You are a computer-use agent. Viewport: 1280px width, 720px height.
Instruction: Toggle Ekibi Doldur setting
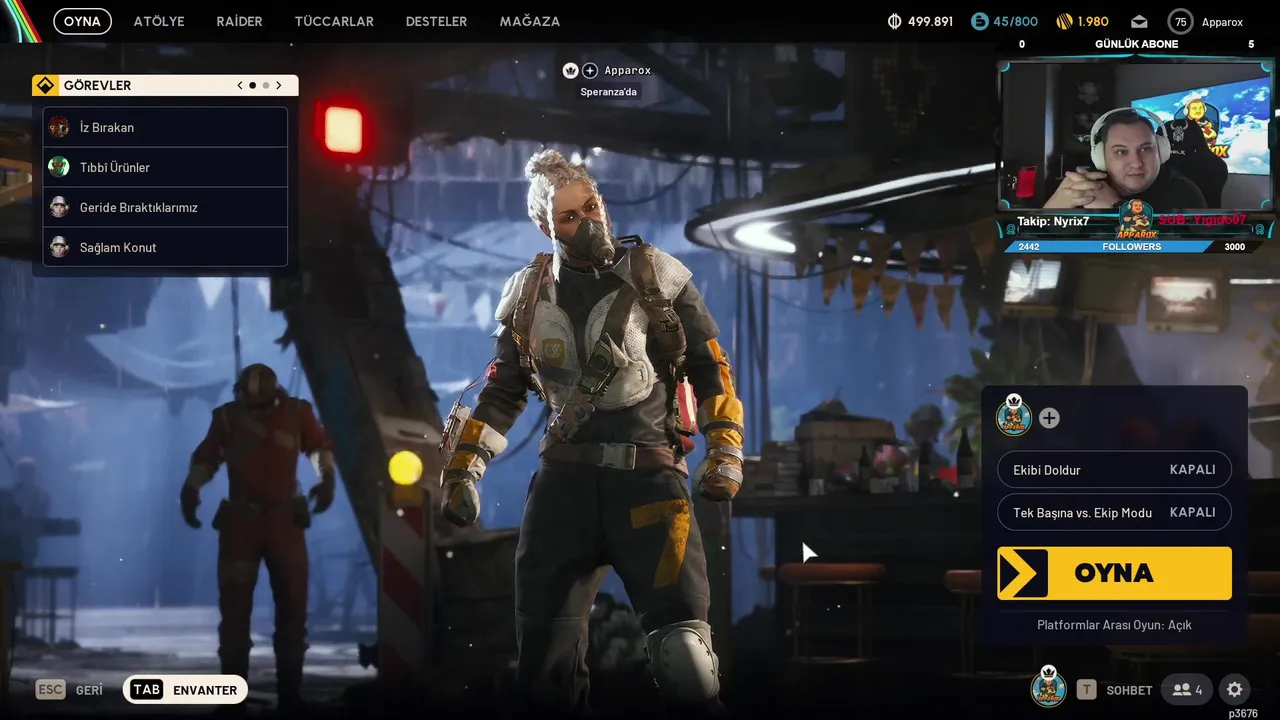(1114, 470)
